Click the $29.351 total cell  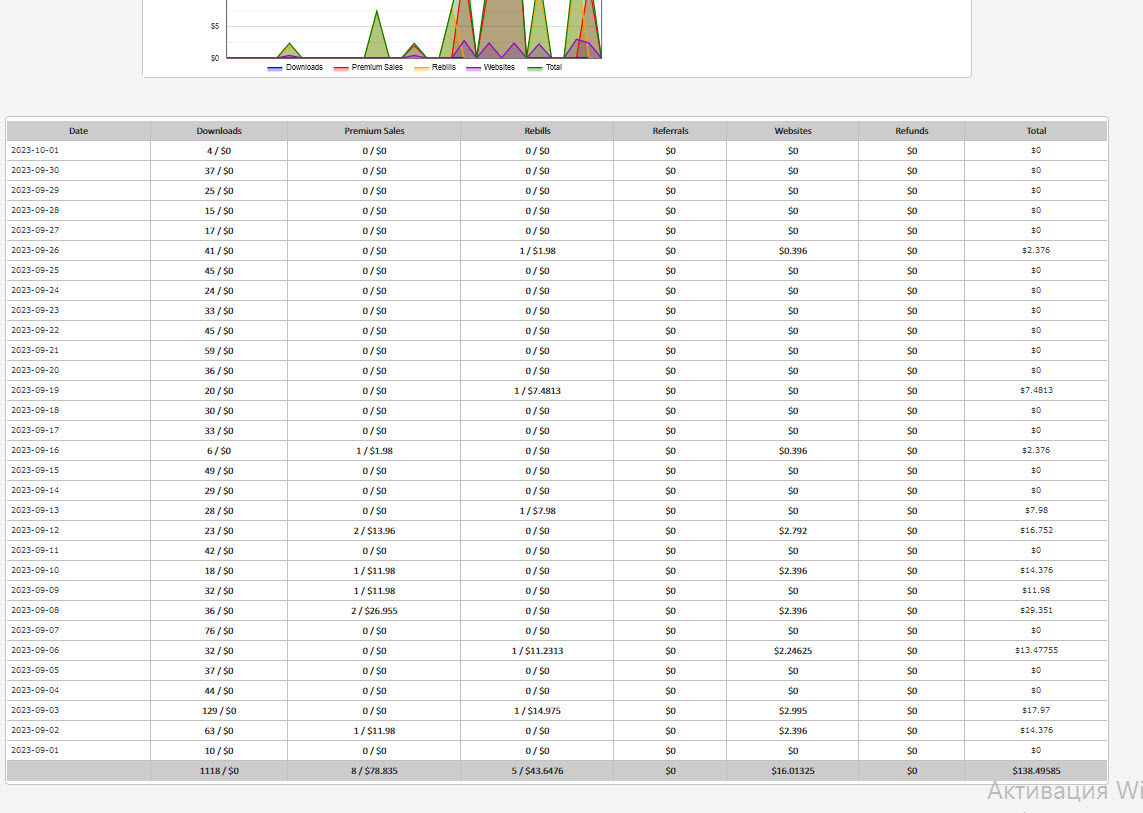(x=1036, y=611)
